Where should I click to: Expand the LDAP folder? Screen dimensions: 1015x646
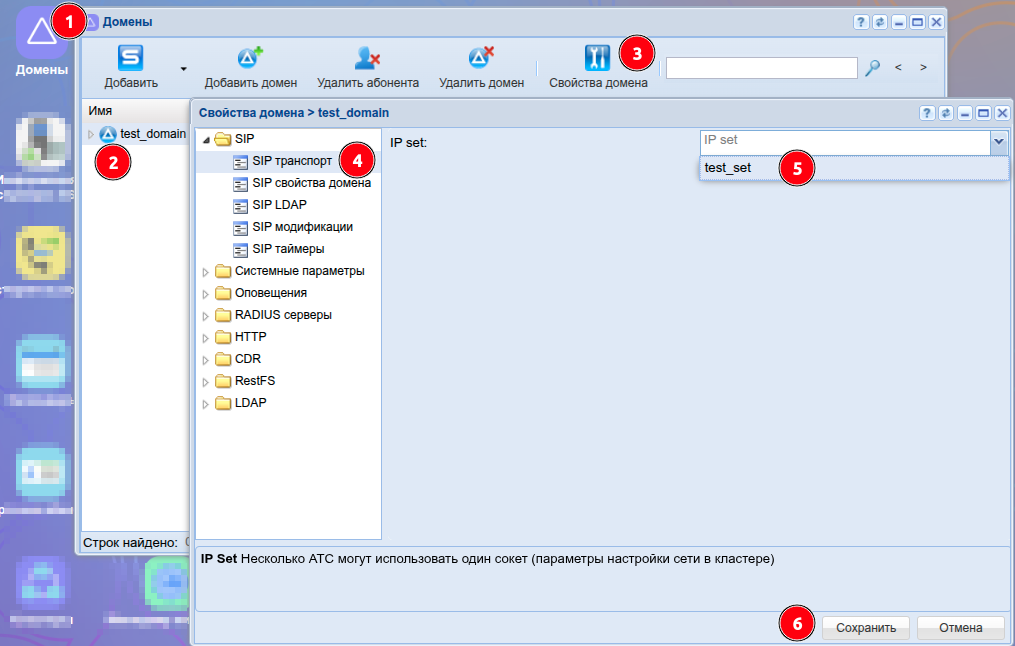[206, 404]
